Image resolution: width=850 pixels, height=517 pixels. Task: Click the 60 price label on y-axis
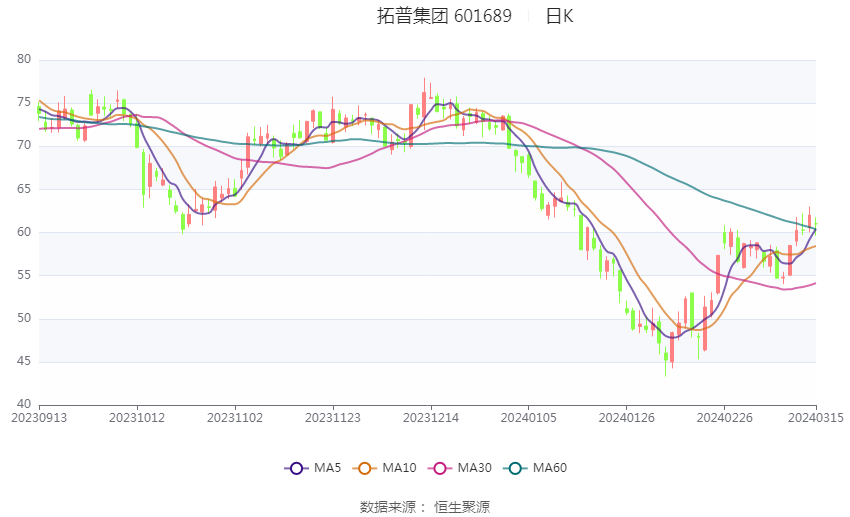pyautogui.click(x=24, y=232)
